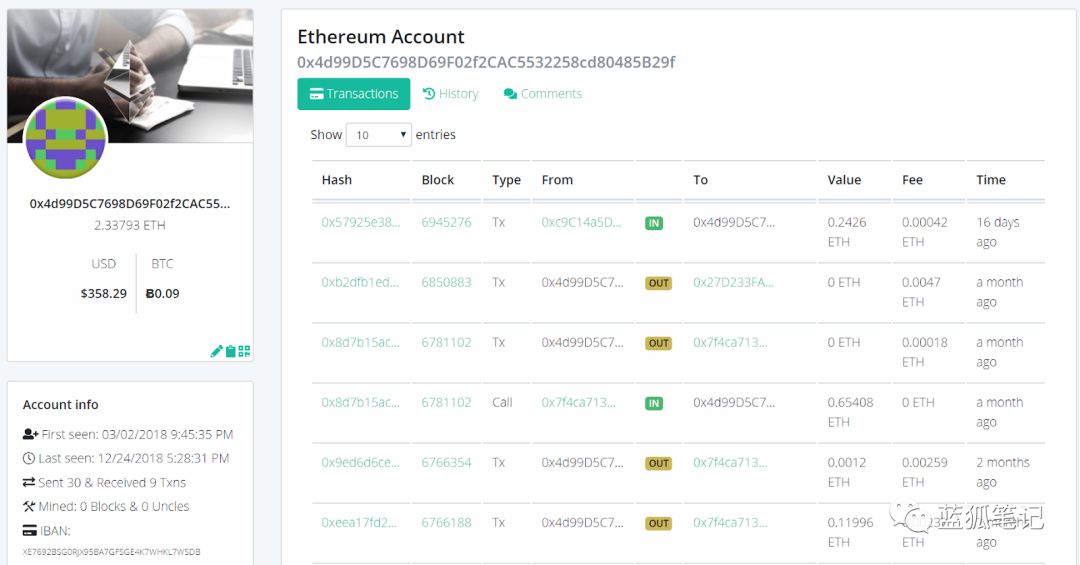1080x565 pixels.
Task: Open sender address 0xc9C14a5D...
Action: pos(581,223)
